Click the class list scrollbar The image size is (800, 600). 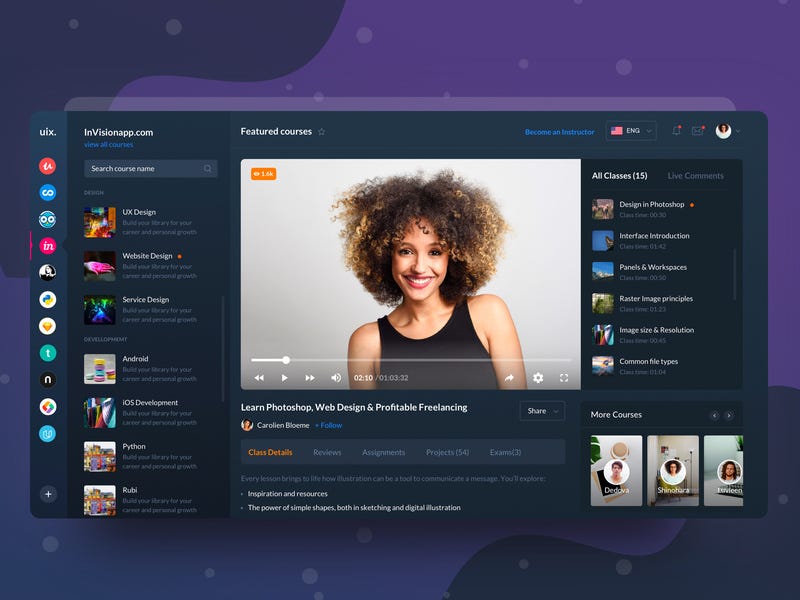coord(735,274)
